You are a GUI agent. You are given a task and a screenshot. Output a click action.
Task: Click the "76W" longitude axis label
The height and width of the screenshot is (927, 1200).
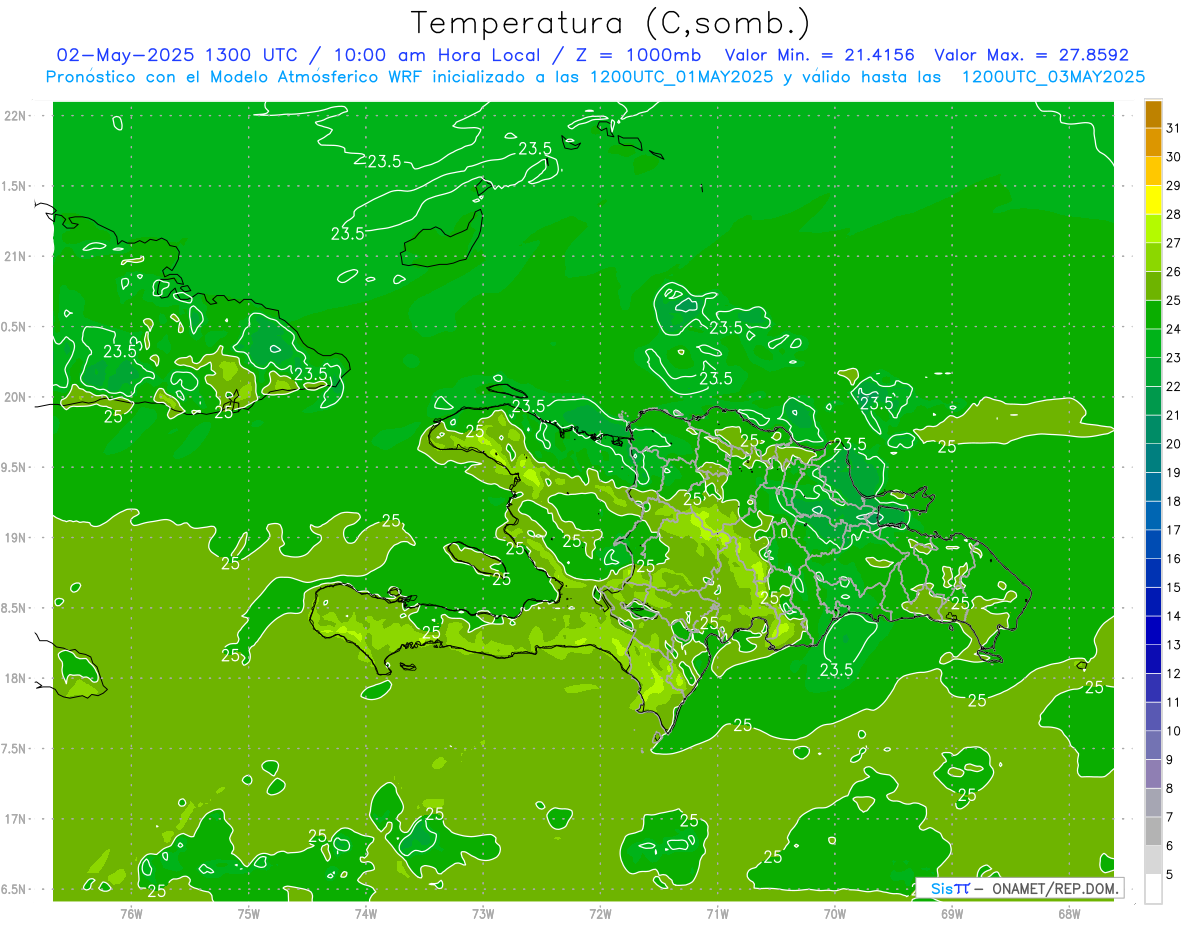pos(131,913)
